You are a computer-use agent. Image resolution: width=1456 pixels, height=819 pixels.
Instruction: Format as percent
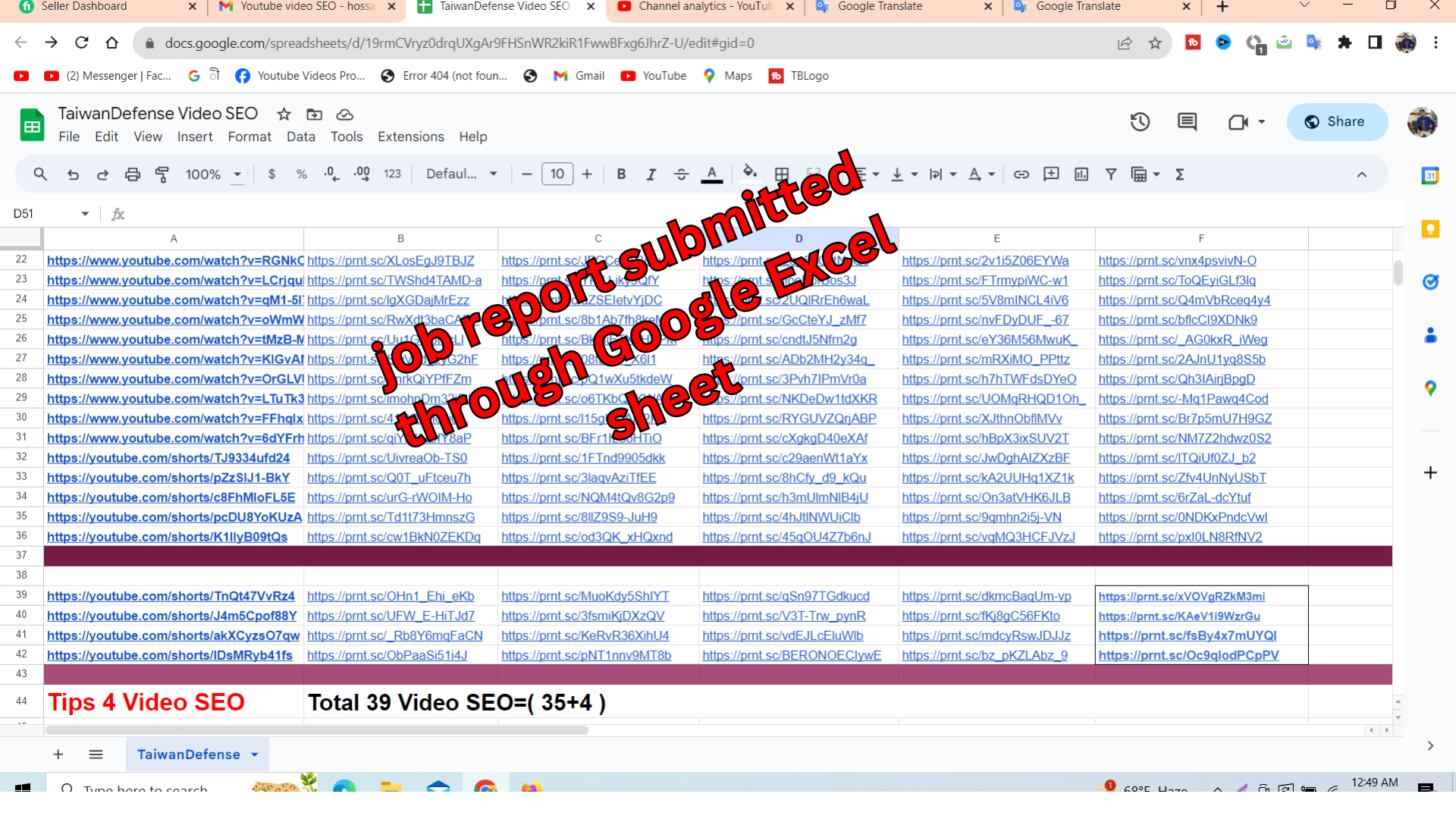click(301, 174)
